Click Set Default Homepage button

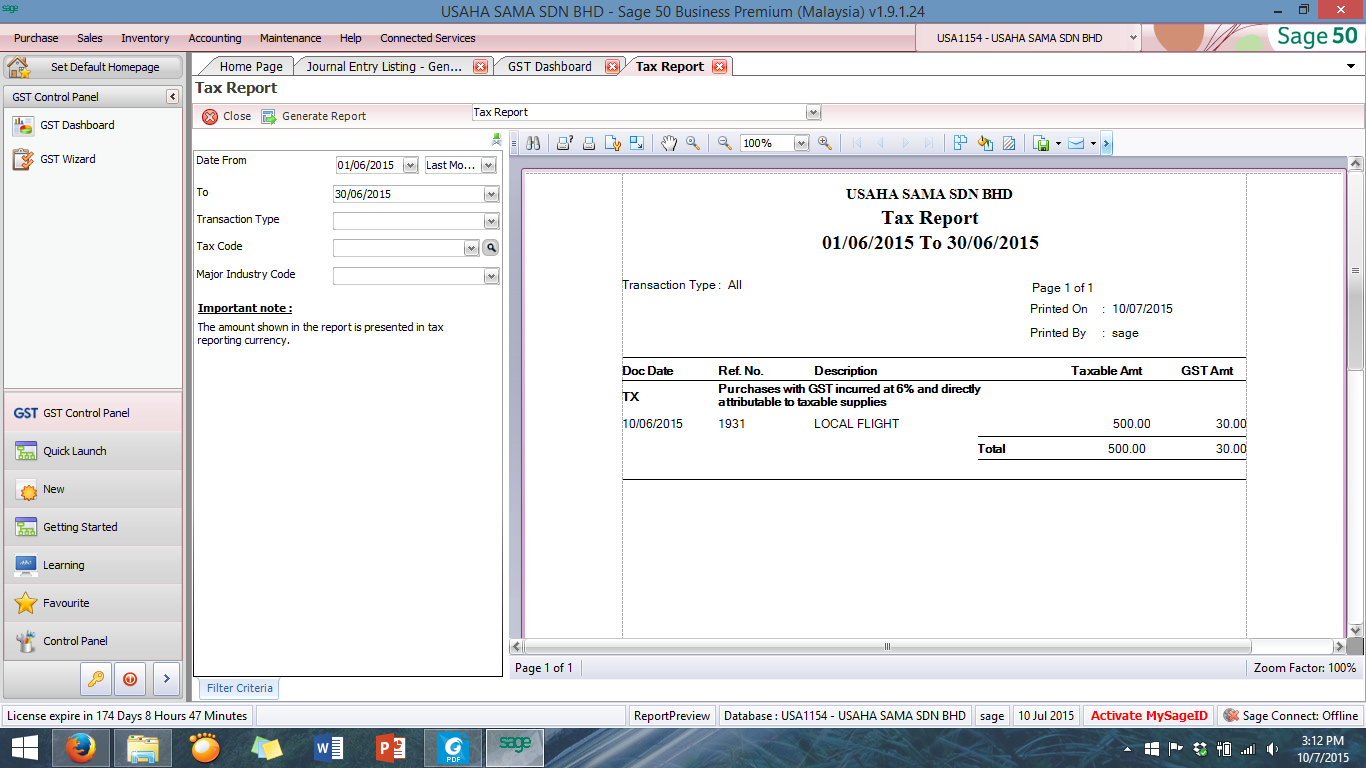pyautogui.click(x=94, y=67)
